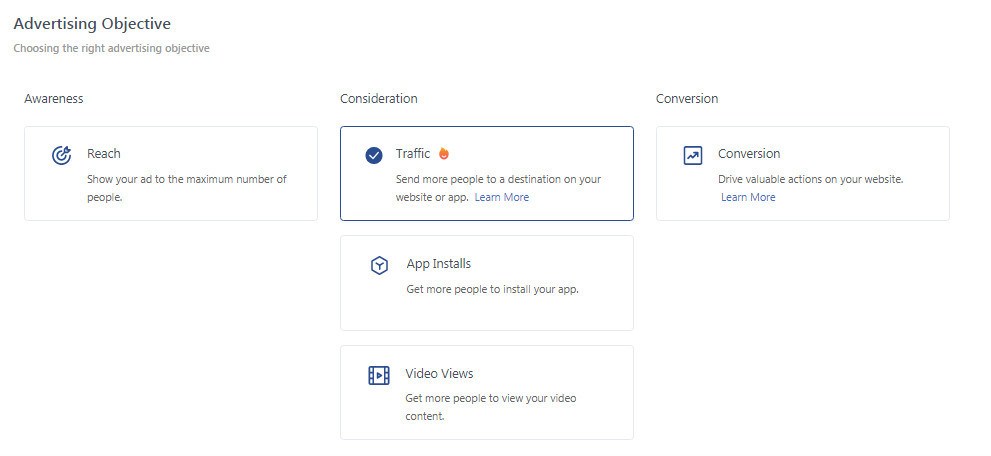991x456 pixels.
Task: Click the Conversion column heading
Action: pos(687,99)
